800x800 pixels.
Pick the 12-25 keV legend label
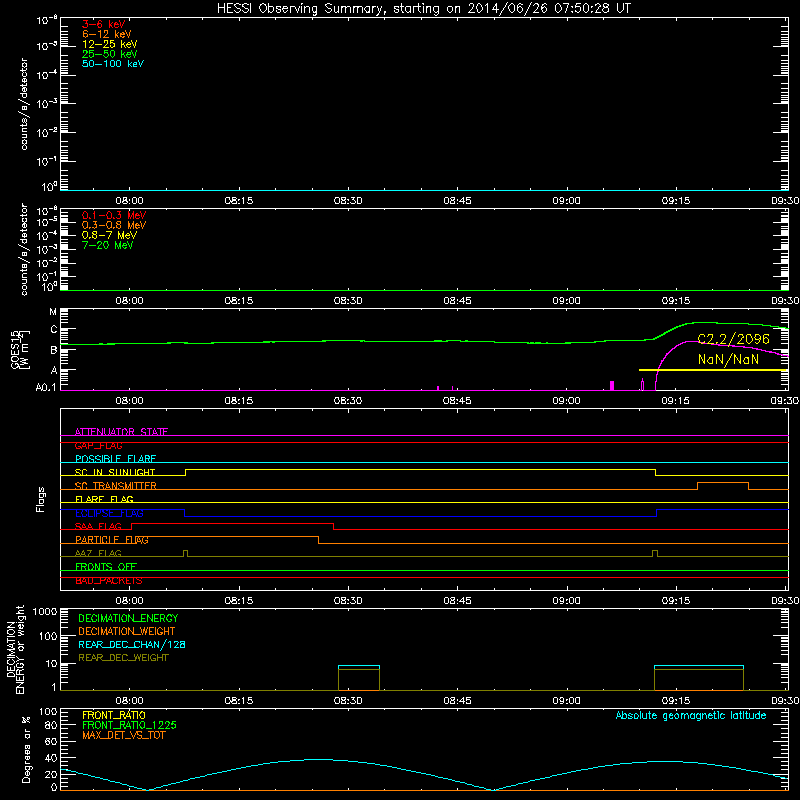tap(110, 44)
